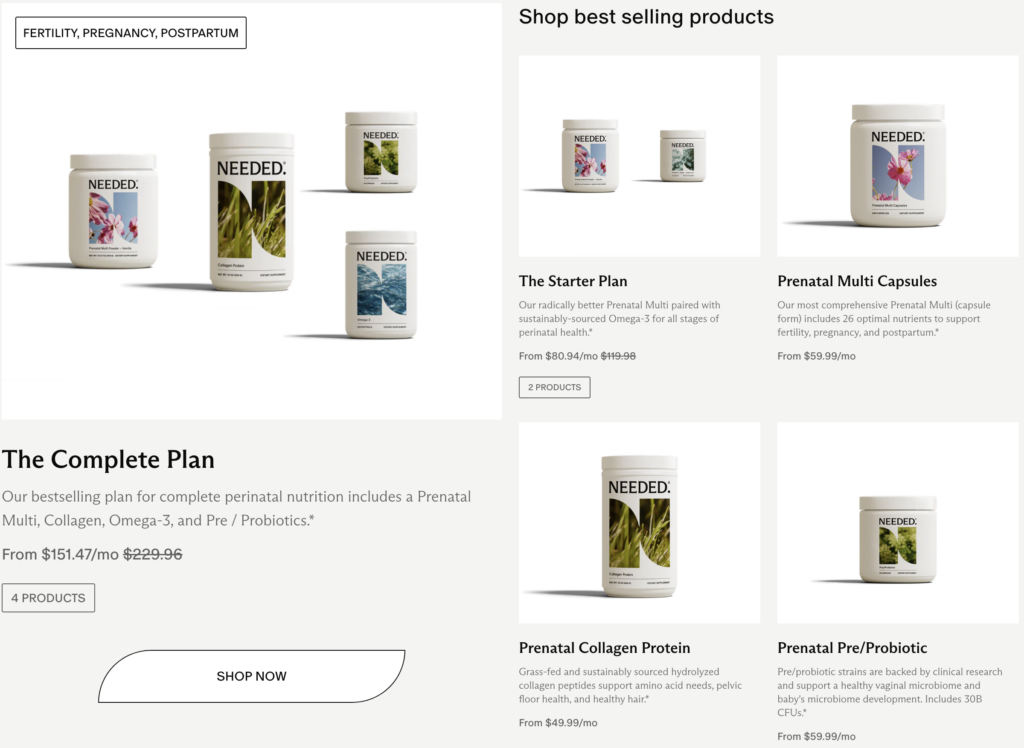Click the Prenatal Multi Capsules jar image
This screenshot has height=748, width=1024.
tap(897, 165)
